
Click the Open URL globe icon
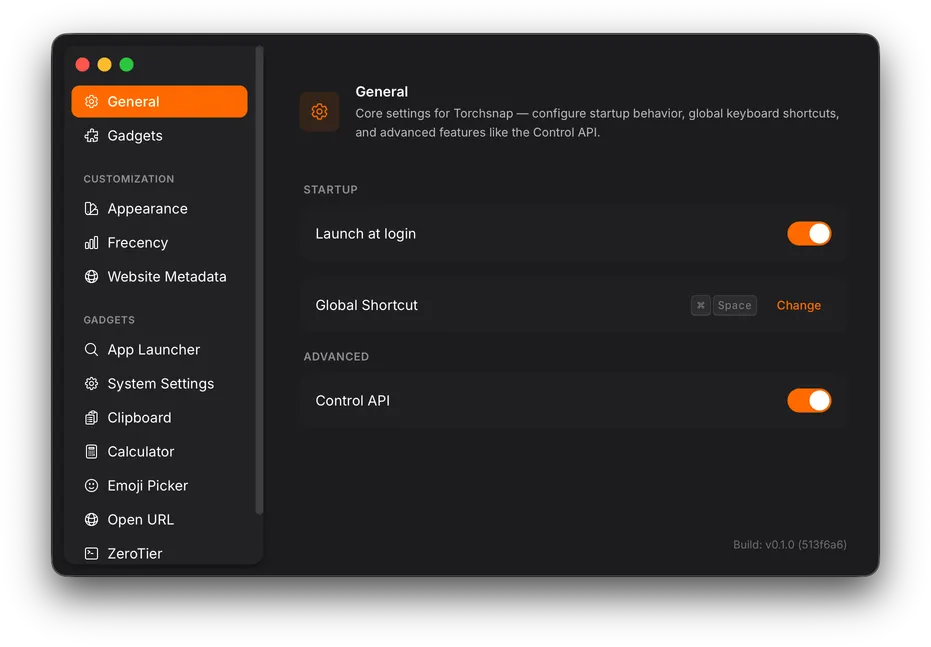coord(91,519)
